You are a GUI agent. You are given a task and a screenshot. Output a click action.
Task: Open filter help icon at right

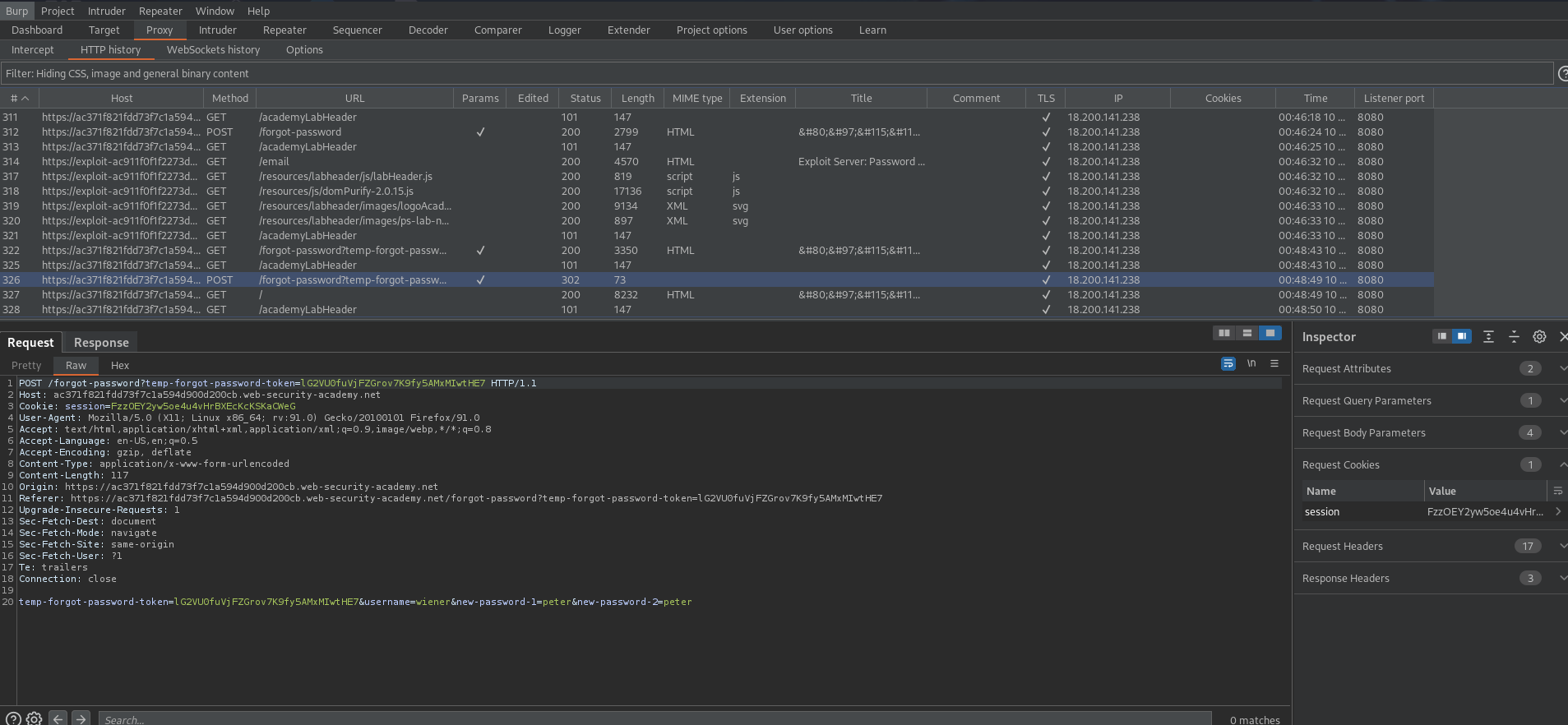click(x=1563, y=74)
